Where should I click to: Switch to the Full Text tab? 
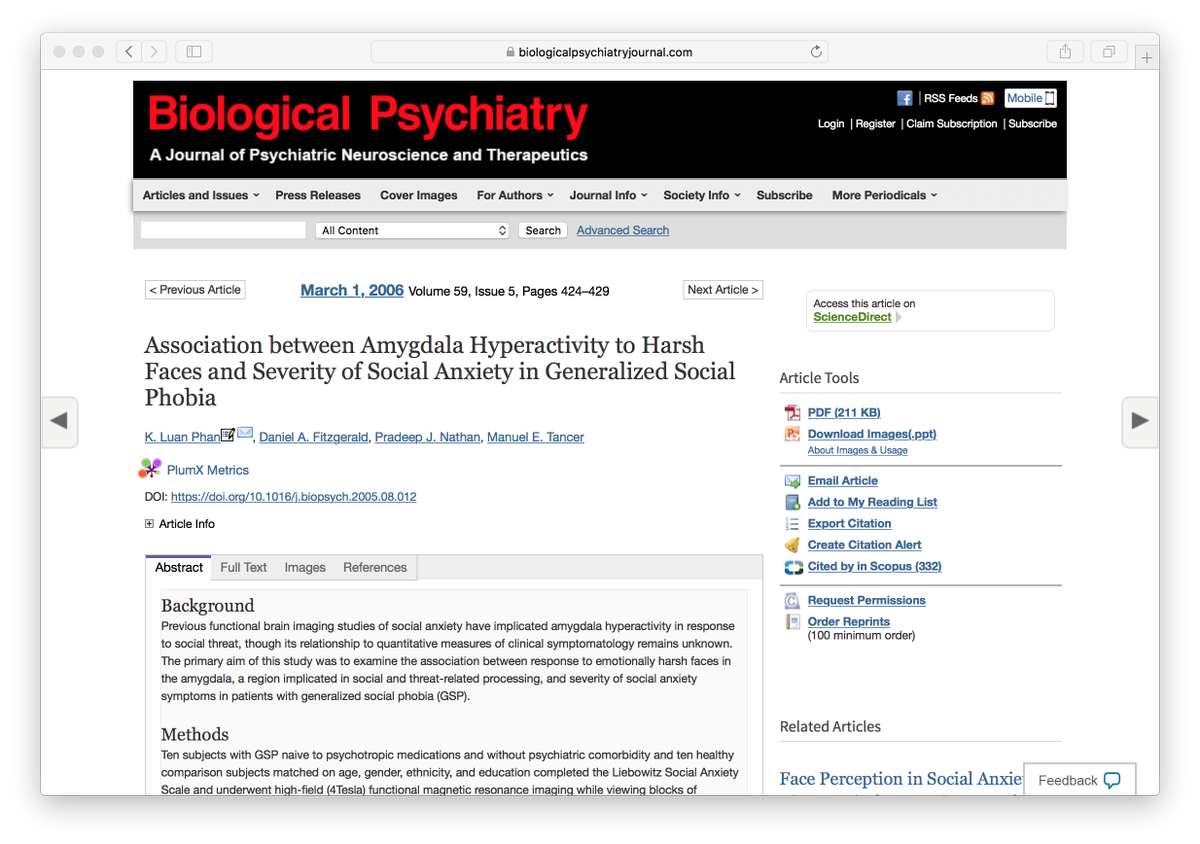pos(243,567)
